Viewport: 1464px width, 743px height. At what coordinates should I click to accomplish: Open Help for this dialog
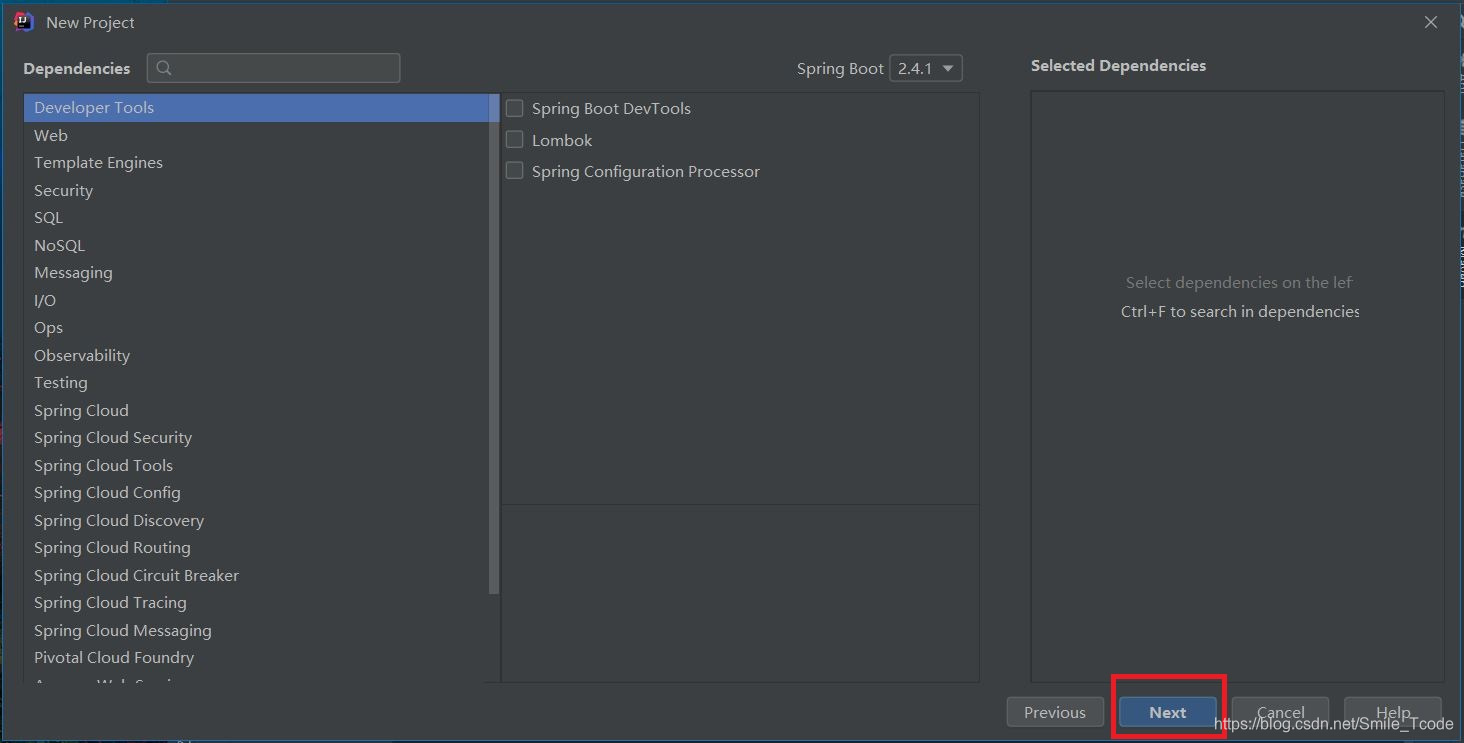pyautogui.click(x=1393, y=713)
